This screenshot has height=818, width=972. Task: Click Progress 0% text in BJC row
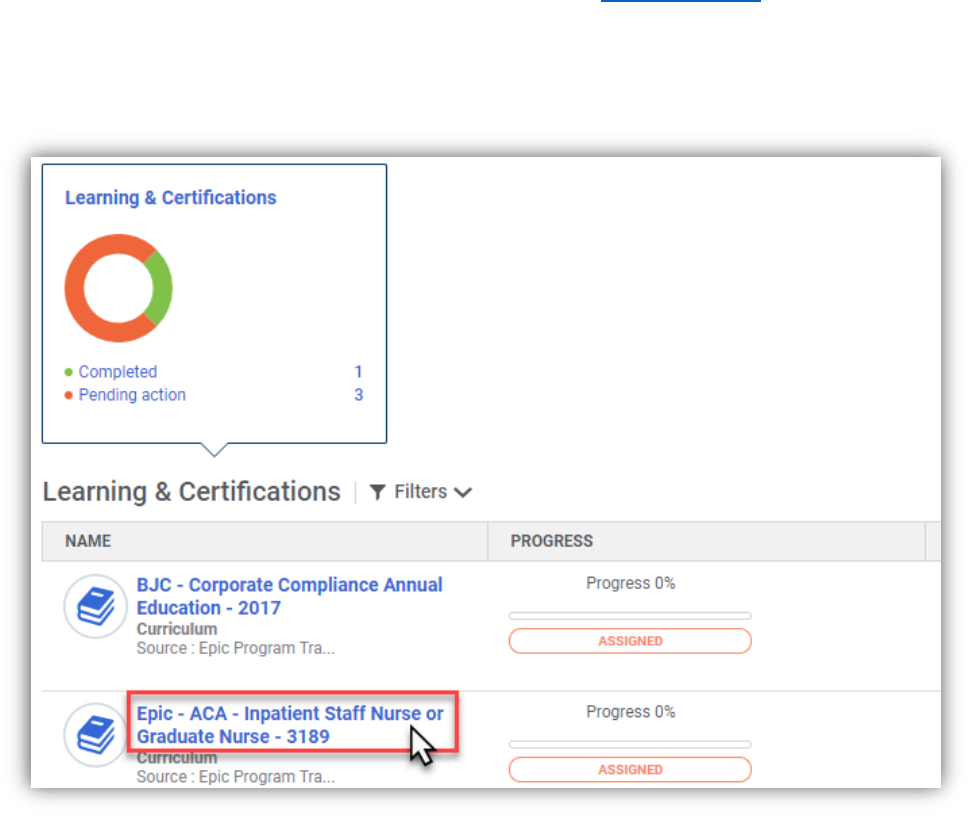point(630,583)
